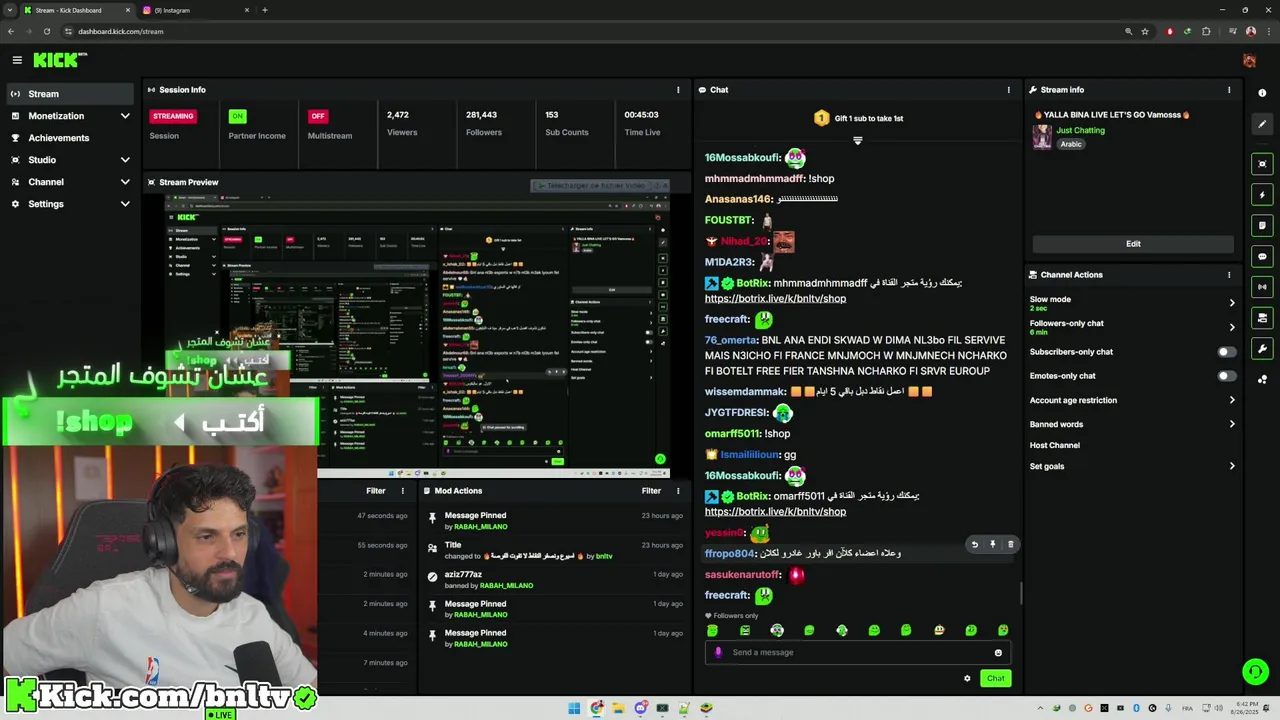Screen dimensions: 1280x720
Task: Pin ffropo804's chat message
Action: coord(993,545)
